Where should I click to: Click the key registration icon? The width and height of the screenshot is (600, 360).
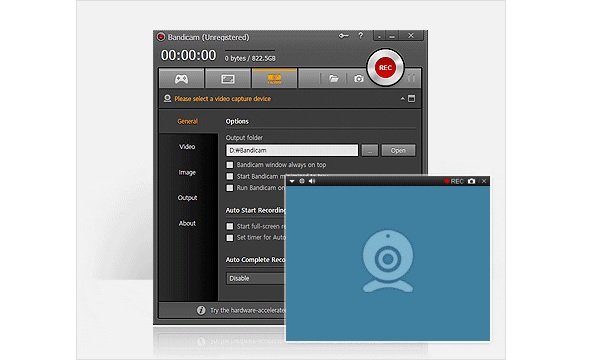pyautogui.click(x=343, y=36)
